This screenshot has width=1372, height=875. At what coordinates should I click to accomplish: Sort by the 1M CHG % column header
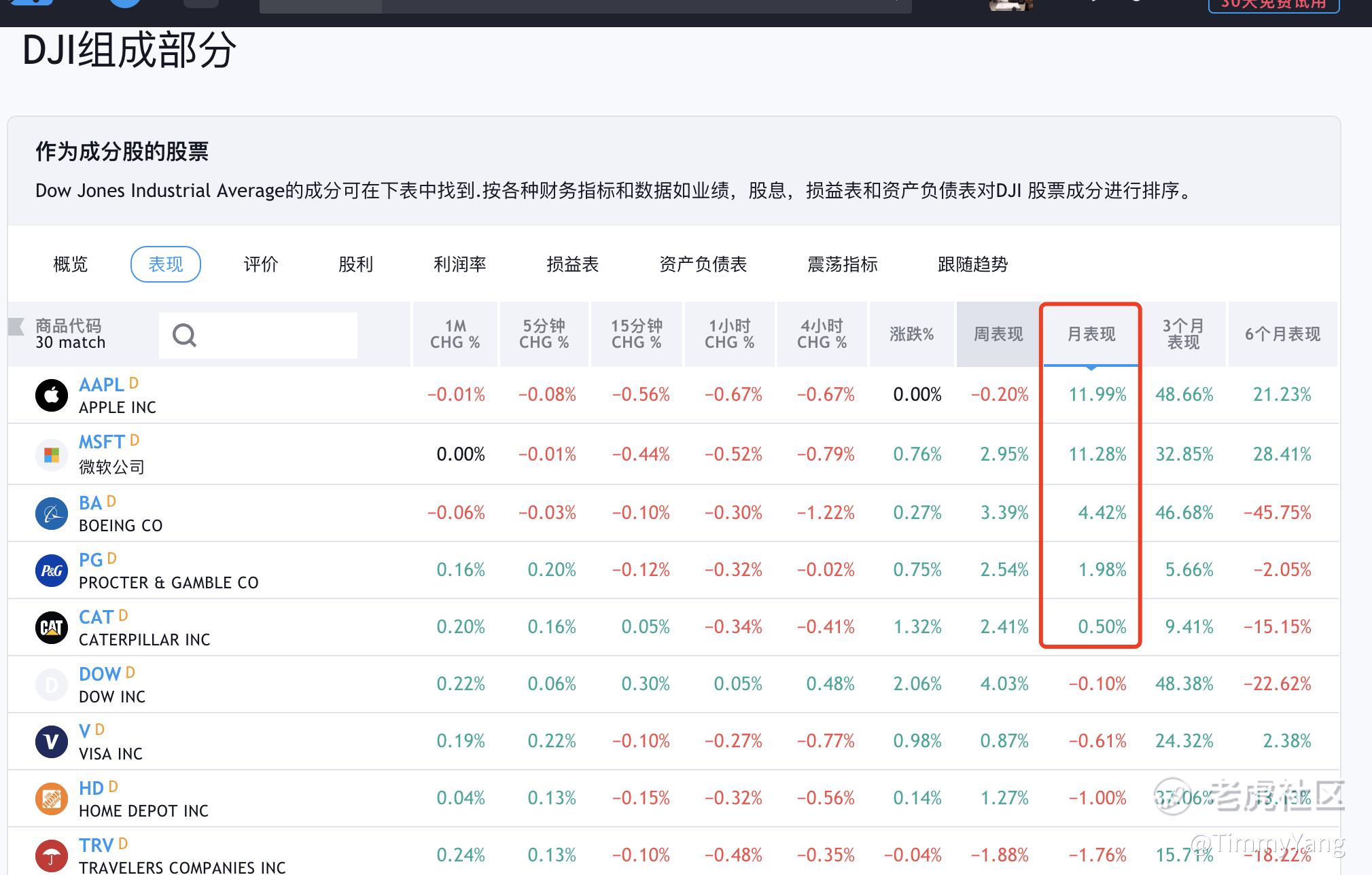455,334
